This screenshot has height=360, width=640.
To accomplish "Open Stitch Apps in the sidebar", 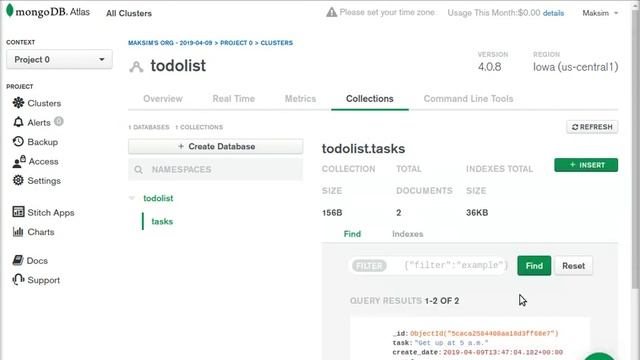I will 43,212.
